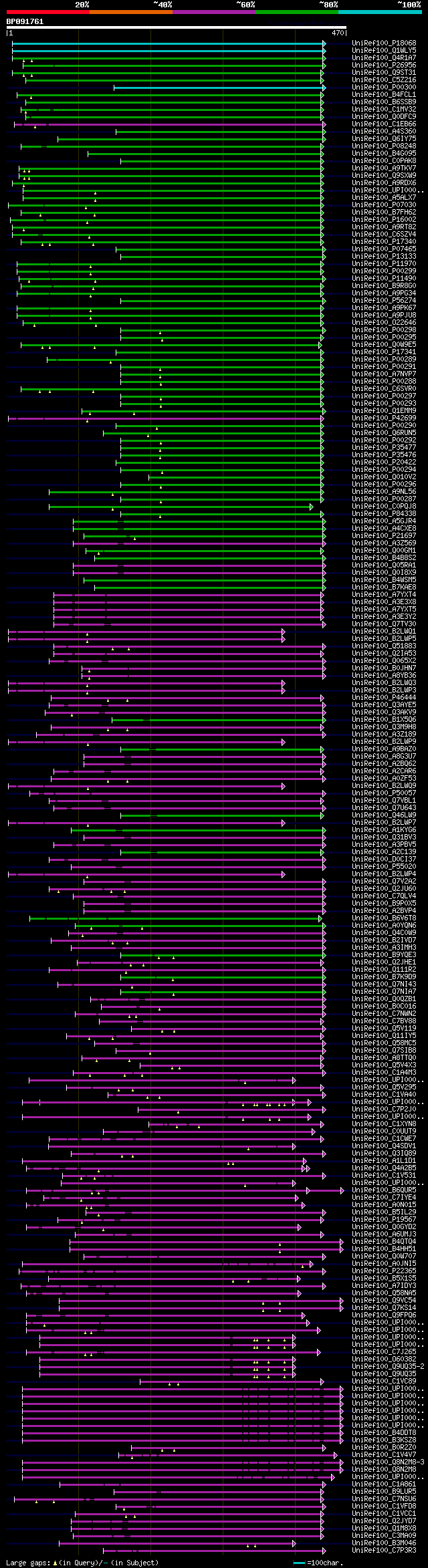
Task: Open hit UniRef100_P26956
Action: point(384,66)
